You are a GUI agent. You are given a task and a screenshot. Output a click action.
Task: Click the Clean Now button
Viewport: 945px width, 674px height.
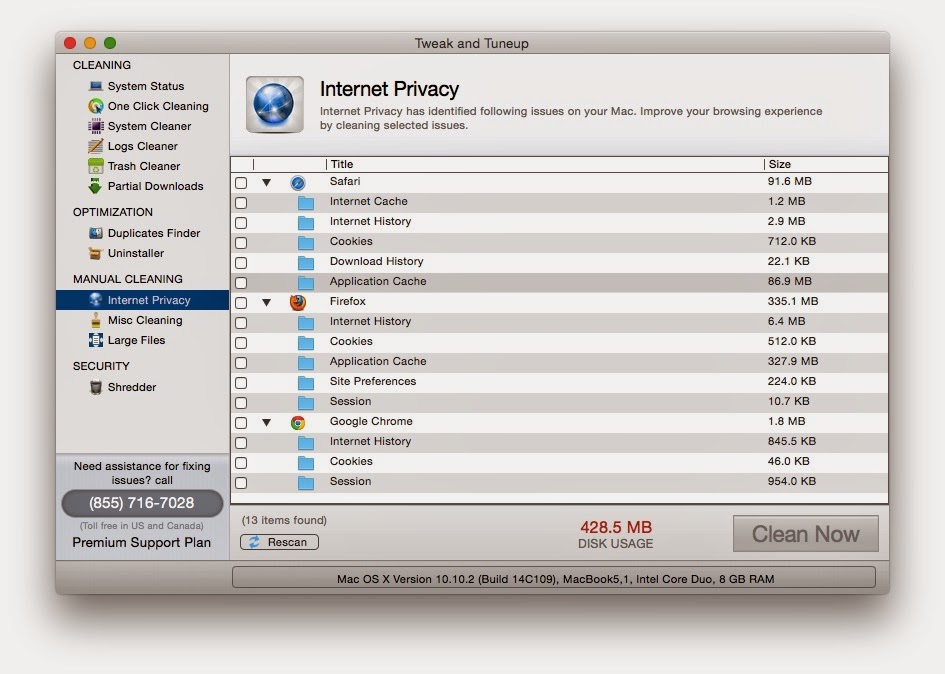[x=806, y=534]
